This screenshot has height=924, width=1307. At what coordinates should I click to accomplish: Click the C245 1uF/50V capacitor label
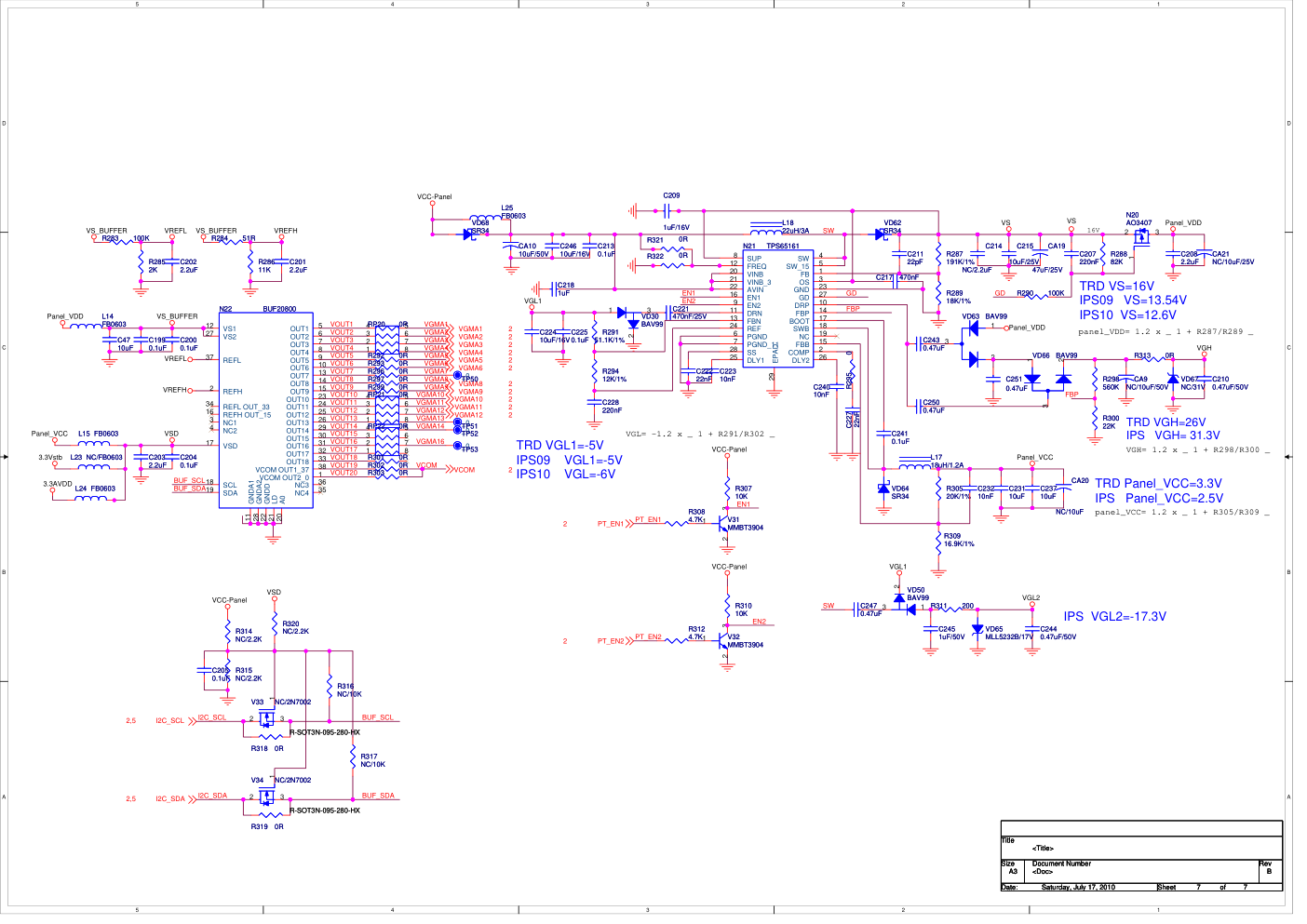coord(951,634)
